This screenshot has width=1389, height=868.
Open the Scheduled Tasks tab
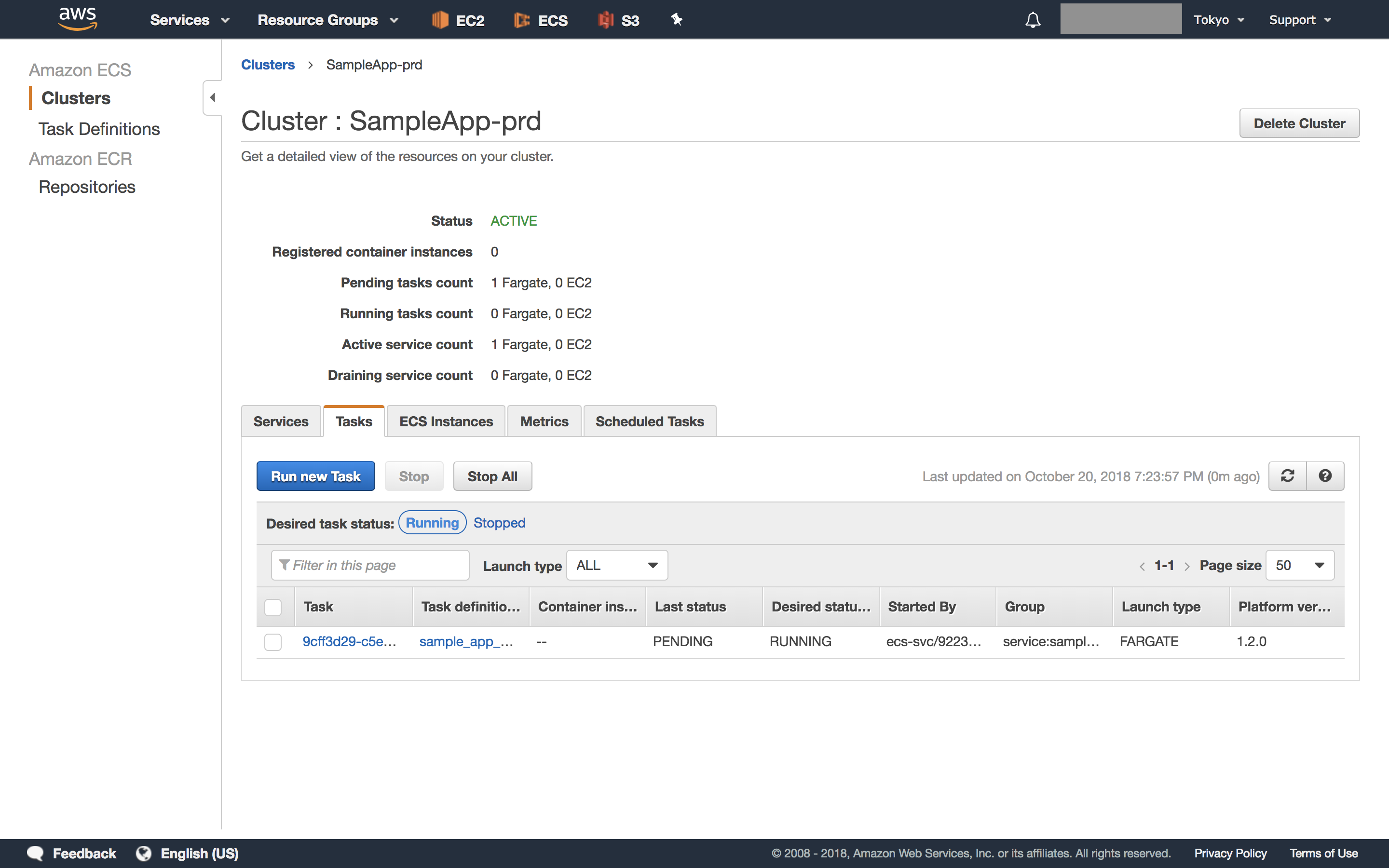coord(649,421)
